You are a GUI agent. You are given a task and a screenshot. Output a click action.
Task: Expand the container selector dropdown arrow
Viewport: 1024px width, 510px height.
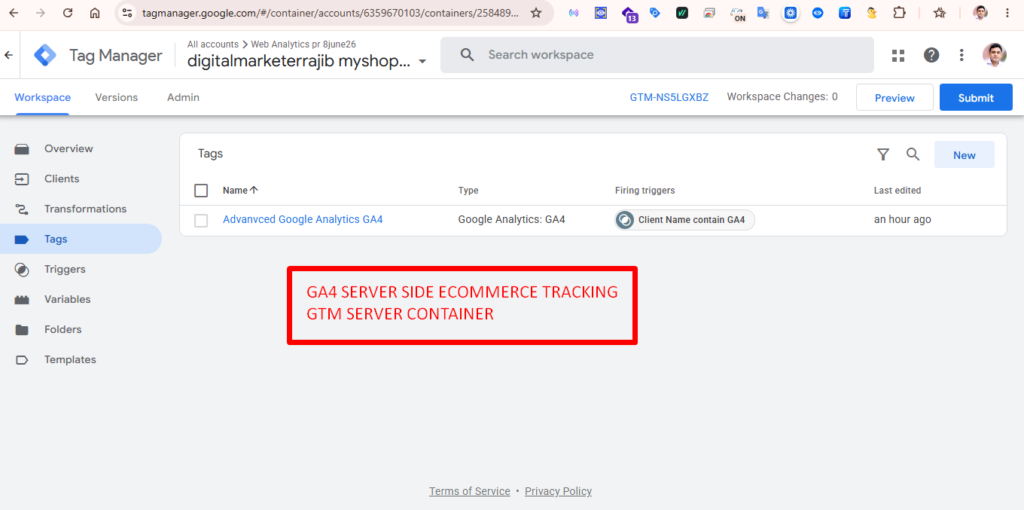(x=422, y=62)
